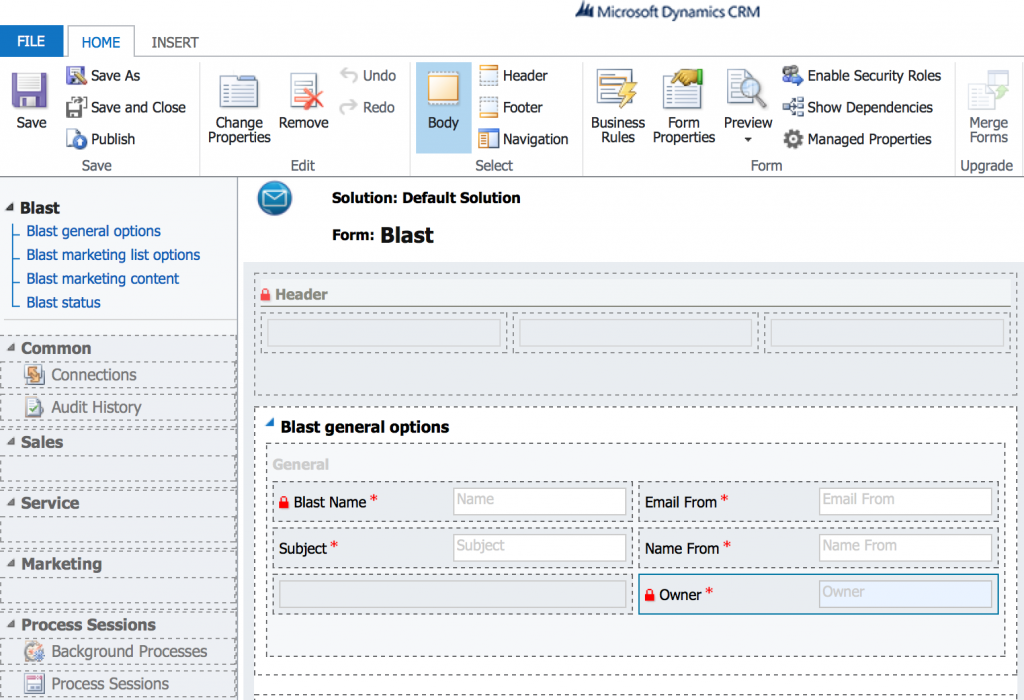Viewport: 1024px width, 700px height.
Task: Select the General section label
Action: coord(300,464)
